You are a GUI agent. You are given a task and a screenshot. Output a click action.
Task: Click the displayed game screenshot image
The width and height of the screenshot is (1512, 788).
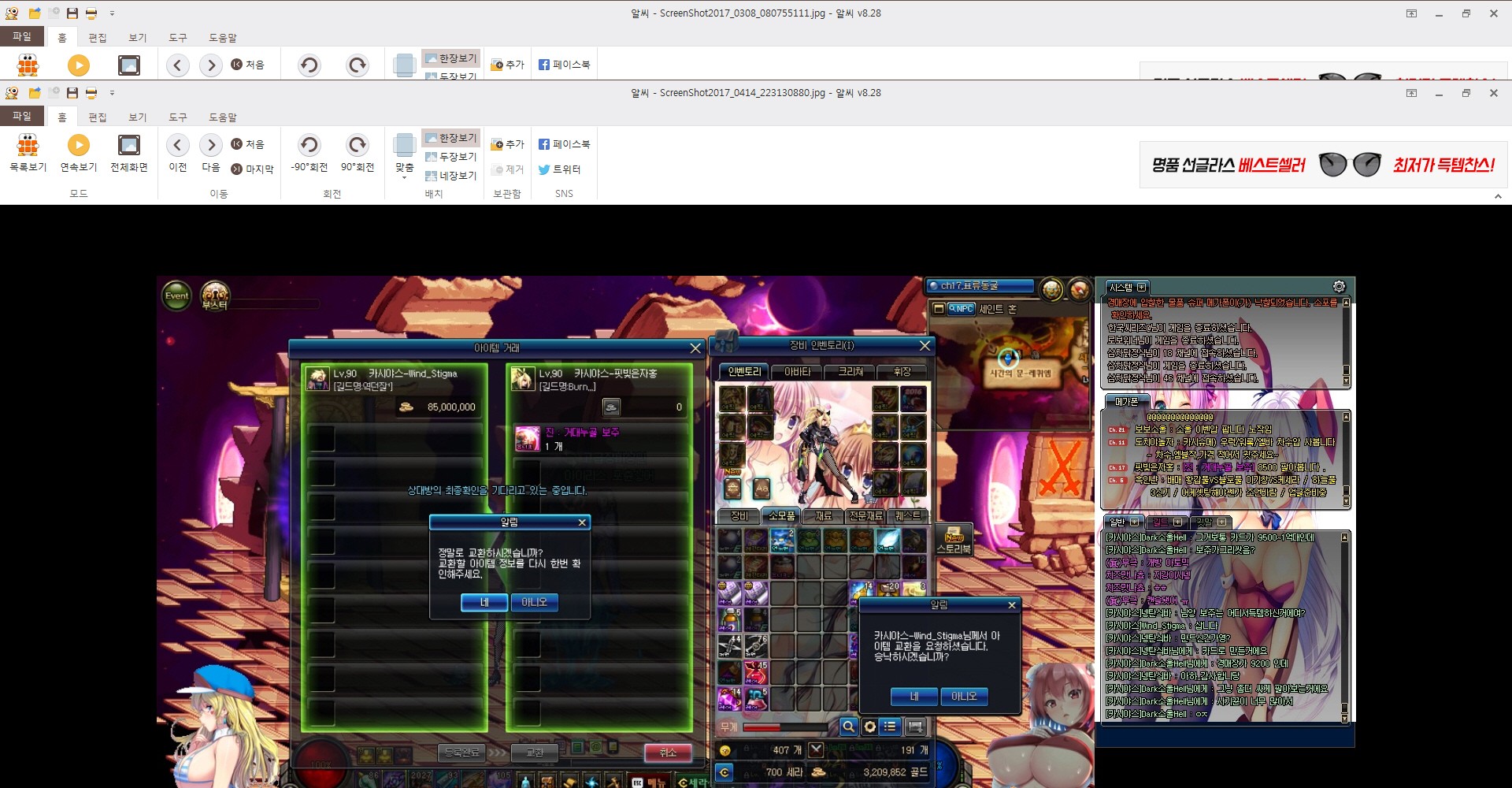point(756,531)
